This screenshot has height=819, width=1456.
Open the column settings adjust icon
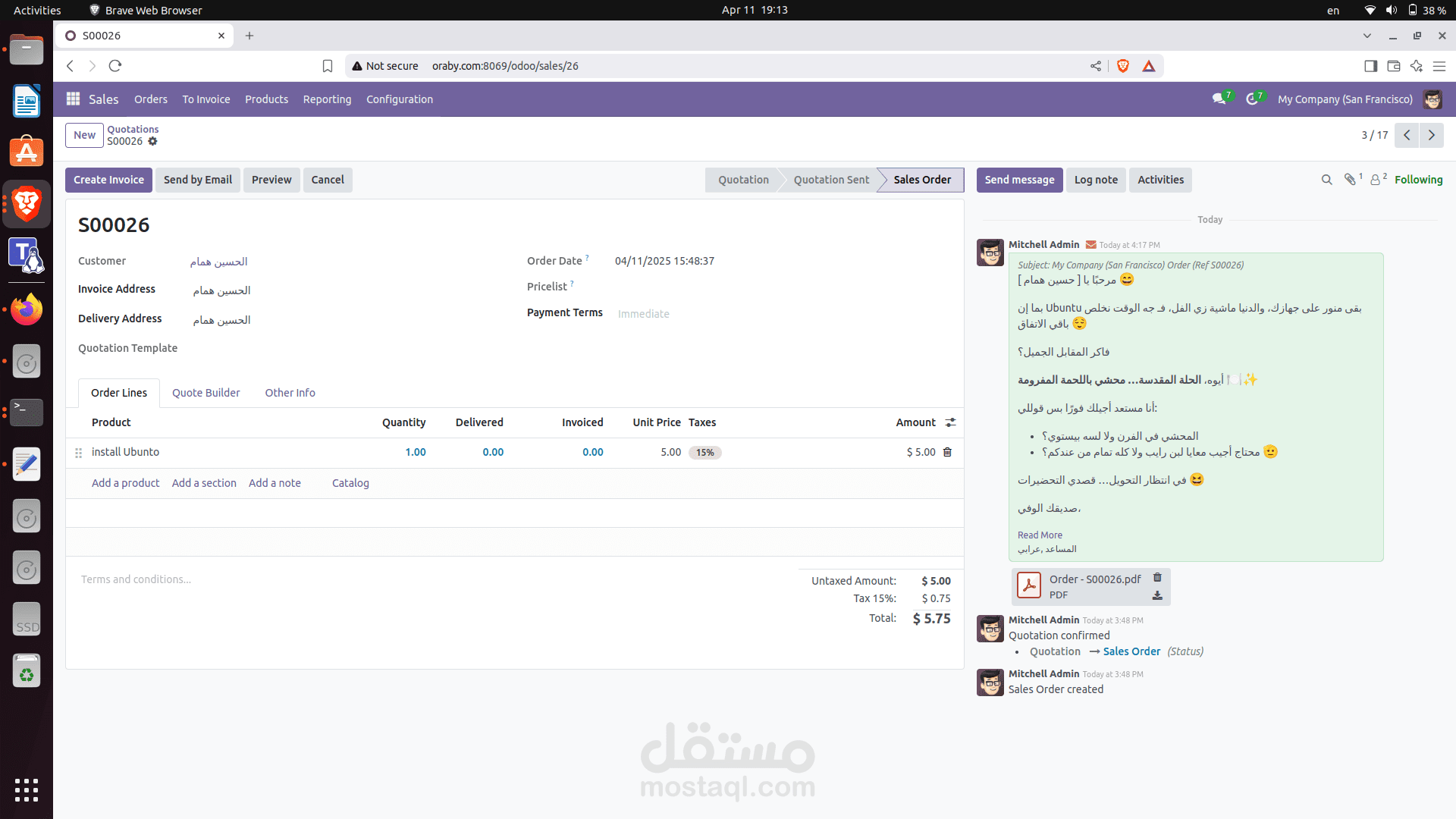[950, 422]
